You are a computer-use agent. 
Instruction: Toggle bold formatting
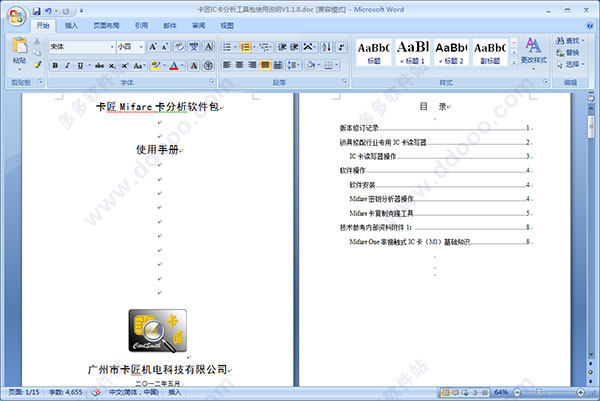tap(55, 65)
